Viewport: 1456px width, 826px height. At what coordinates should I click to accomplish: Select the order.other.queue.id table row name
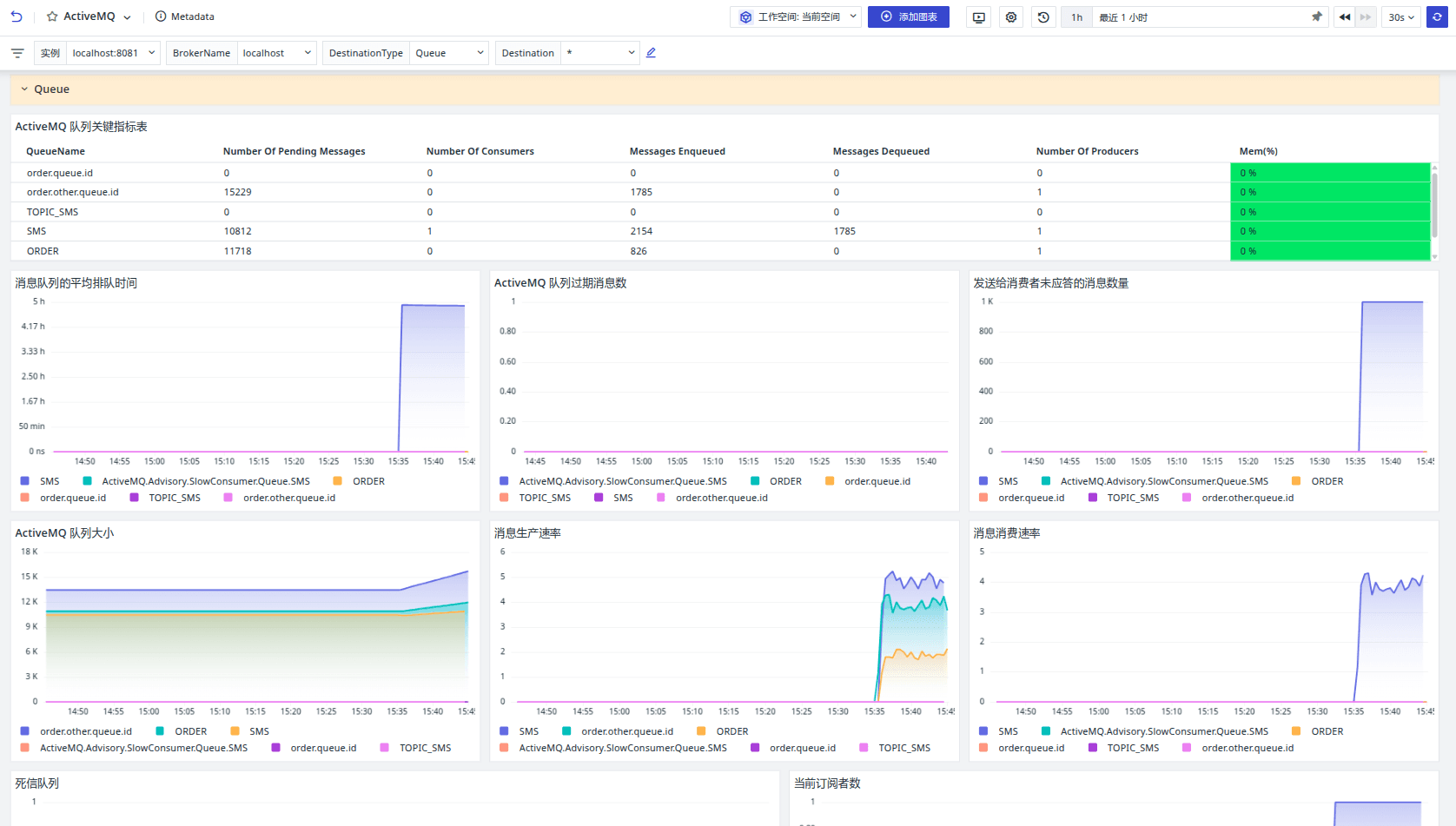[73, 192]
